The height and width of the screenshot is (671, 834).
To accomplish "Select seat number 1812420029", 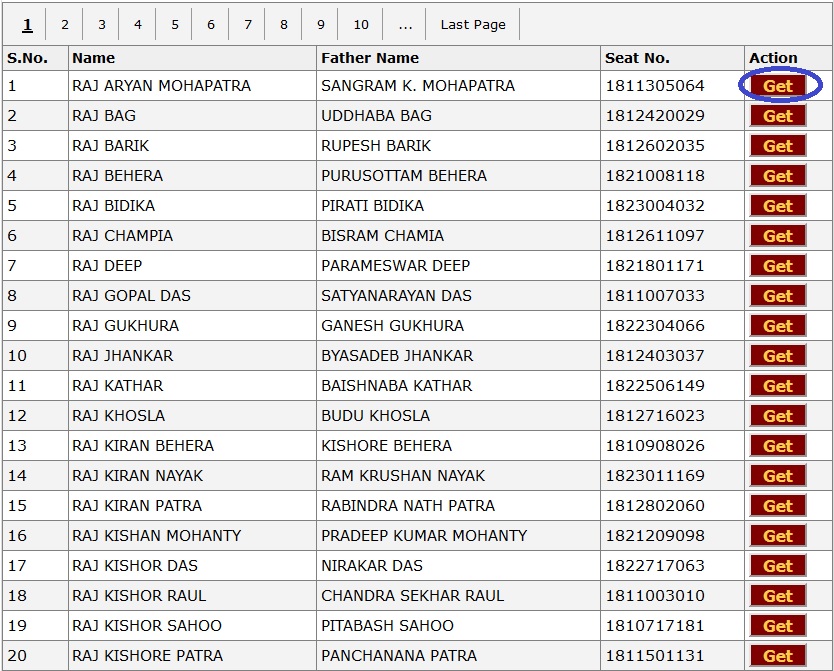I will (655, 115).
